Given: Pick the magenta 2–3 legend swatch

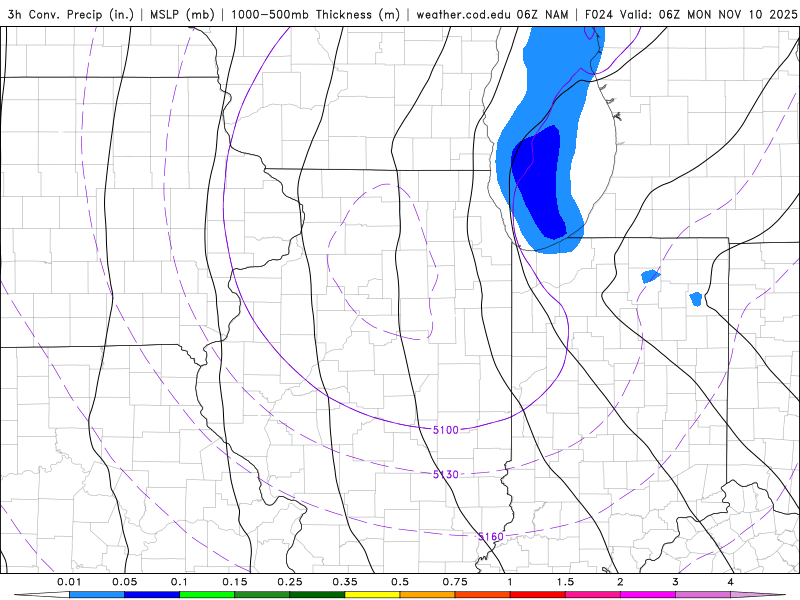Looking at the screenshot, I should point(648,595).
